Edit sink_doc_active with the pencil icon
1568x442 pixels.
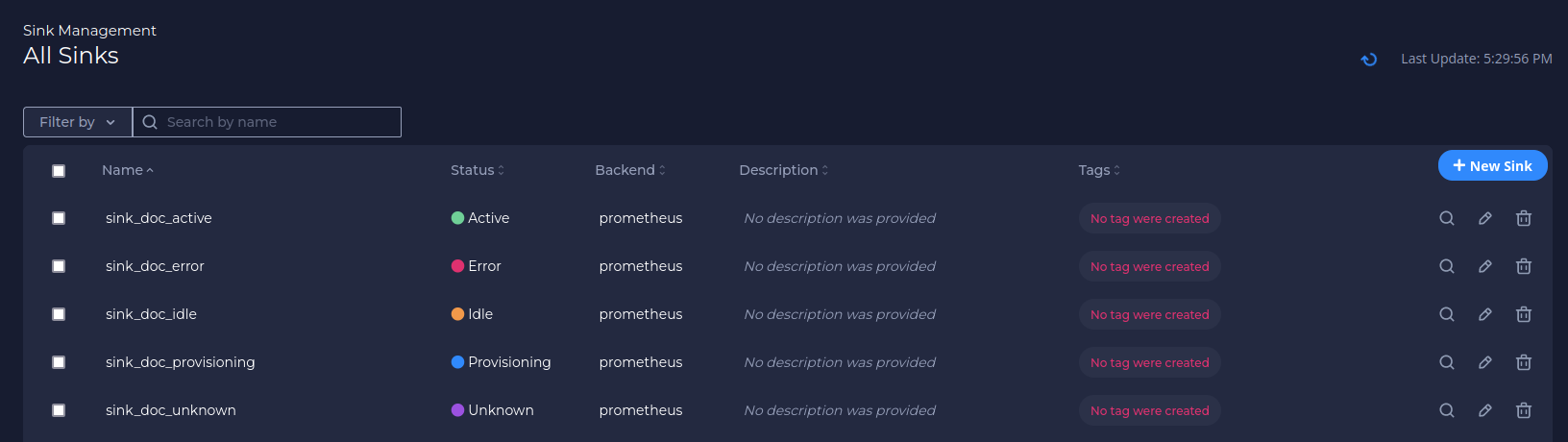point(1484,218)
